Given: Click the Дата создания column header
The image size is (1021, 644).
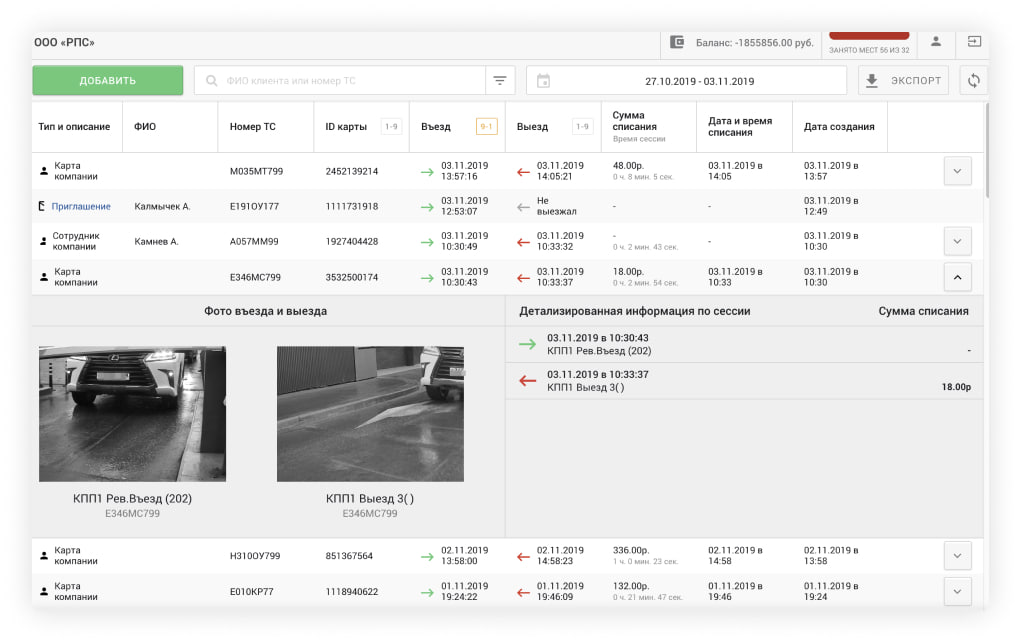Looking at the screenshot, I should [839, 127].
